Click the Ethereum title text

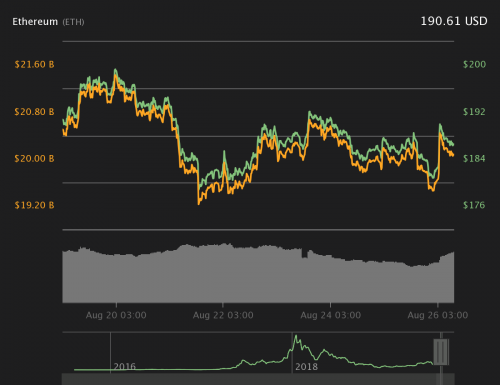pos(35,22)
